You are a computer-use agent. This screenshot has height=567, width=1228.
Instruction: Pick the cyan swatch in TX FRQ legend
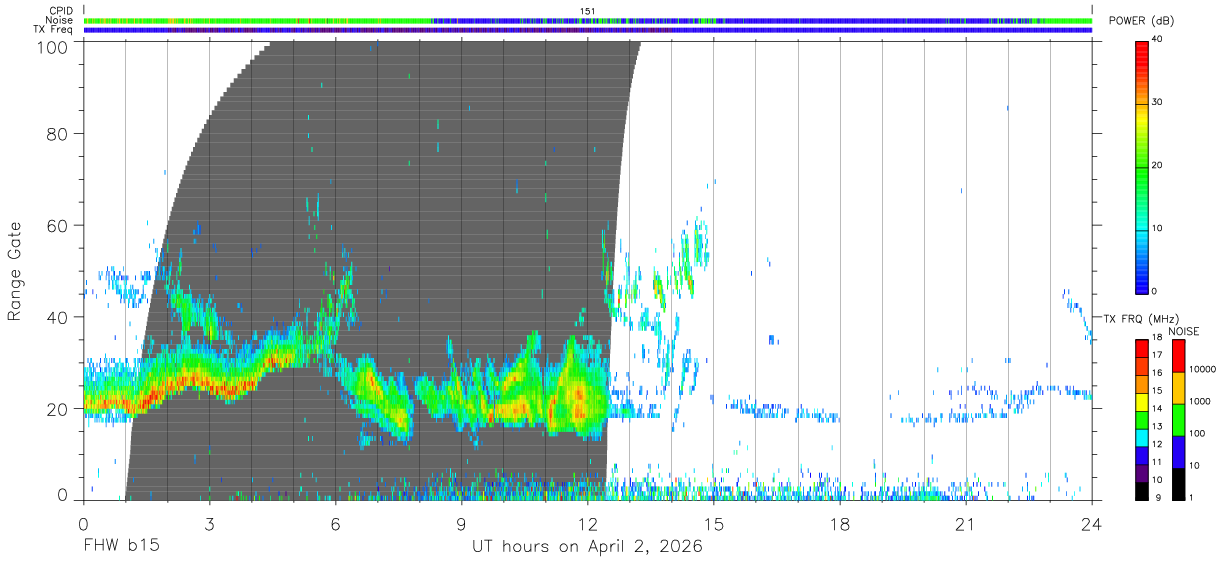pos(1141,436)
